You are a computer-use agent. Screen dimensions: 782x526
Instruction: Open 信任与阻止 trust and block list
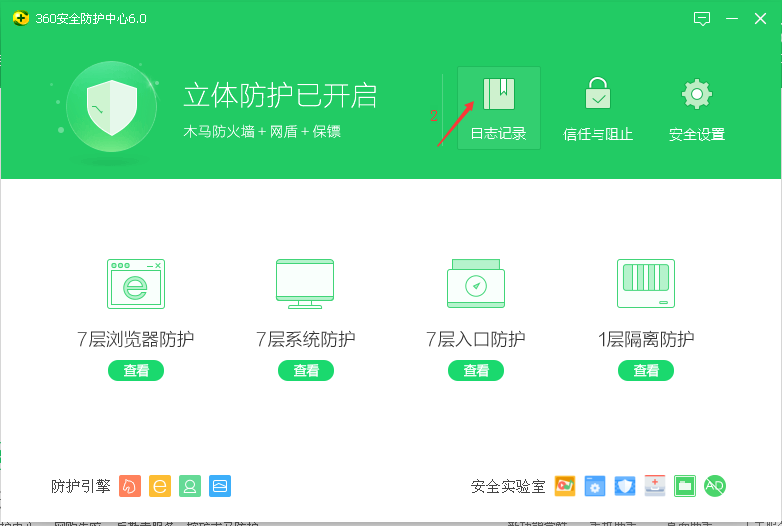coord(598,108)
